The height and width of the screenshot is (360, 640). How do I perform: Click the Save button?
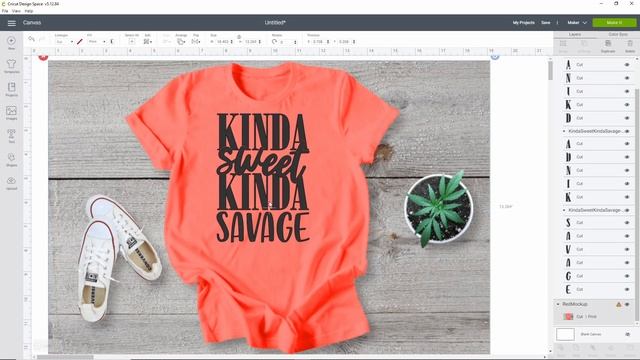[546, 23]
